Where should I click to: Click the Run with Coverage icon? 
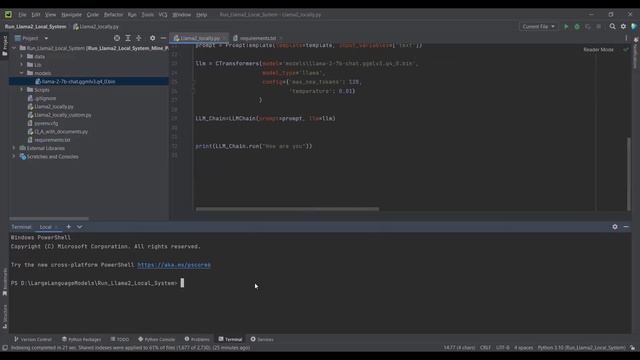point(588,27)
